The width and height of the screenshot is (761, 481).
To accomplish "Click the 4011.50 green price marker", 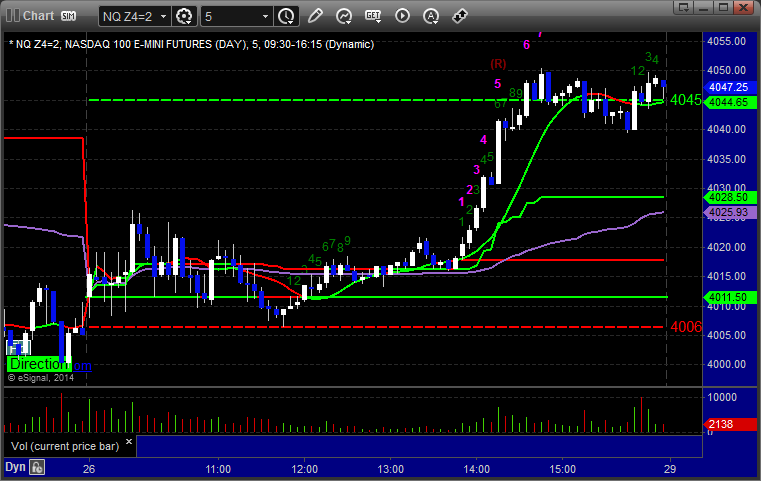I will pyautogui.click(x=729, y=297).
